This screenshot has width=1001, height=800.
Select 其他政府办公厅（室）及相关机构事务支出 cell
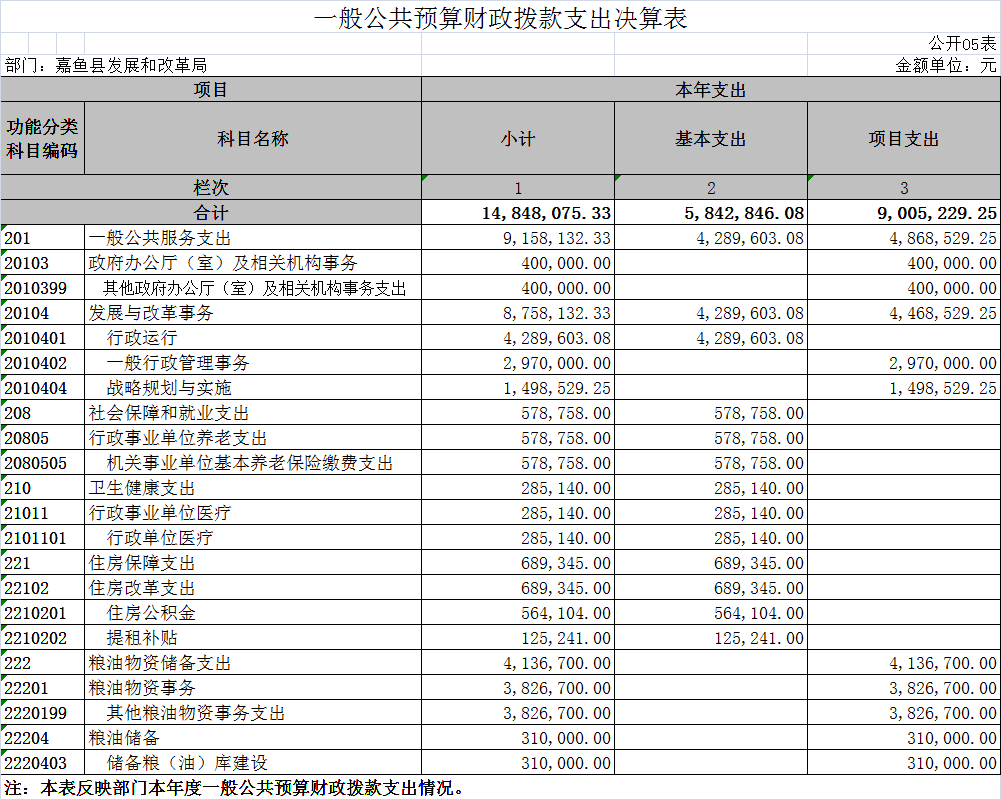[253, 287]
